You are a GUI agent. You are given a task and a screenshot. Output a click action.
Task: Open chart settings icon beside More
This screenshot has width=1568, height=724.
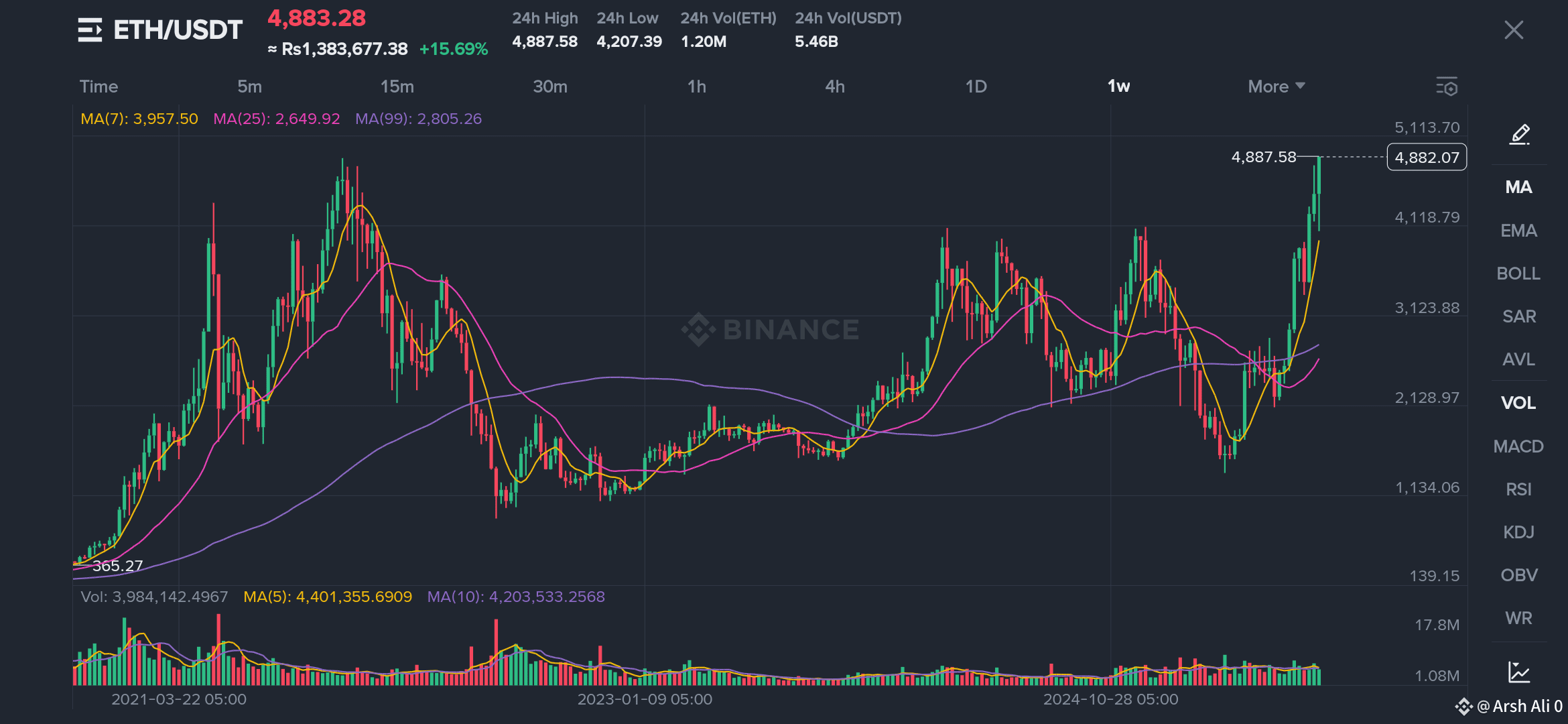(1447, 86)
